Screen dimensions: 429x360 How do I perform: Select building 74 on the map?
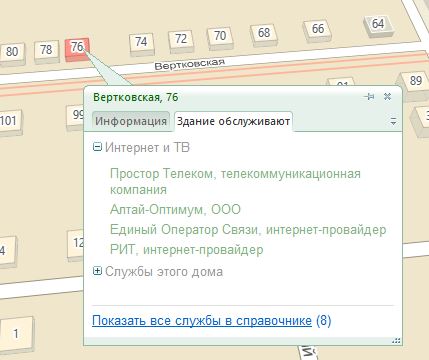tap(141, 43)
